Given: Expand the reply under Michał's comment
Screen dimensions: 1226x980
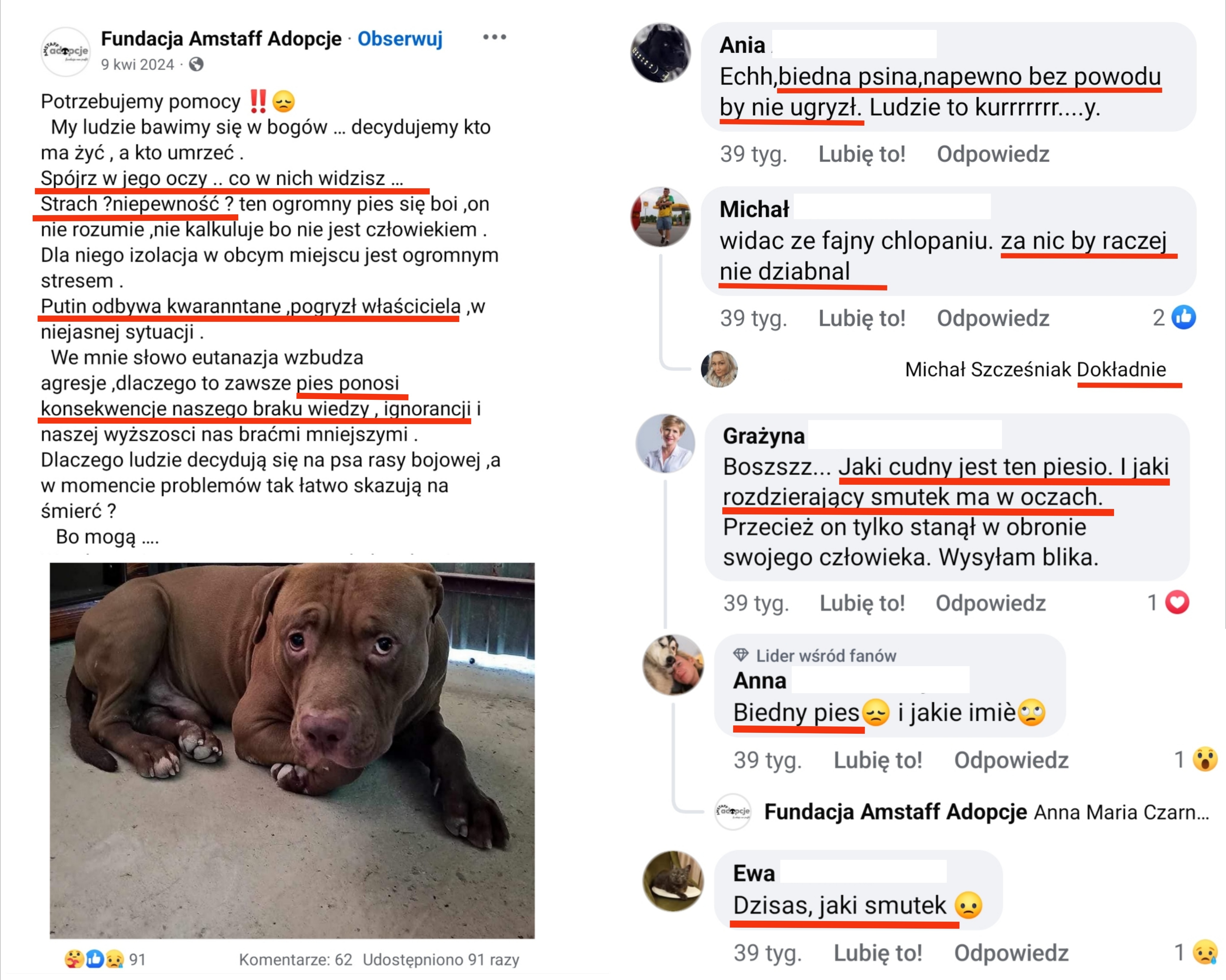Looking at the screenshot, I should coord(1035,370).
